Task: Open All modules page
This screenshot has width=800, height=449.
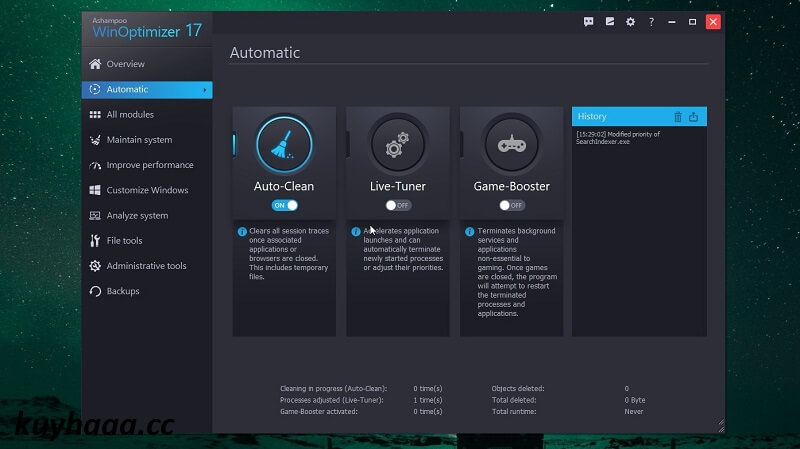Action: pos(147,114)
